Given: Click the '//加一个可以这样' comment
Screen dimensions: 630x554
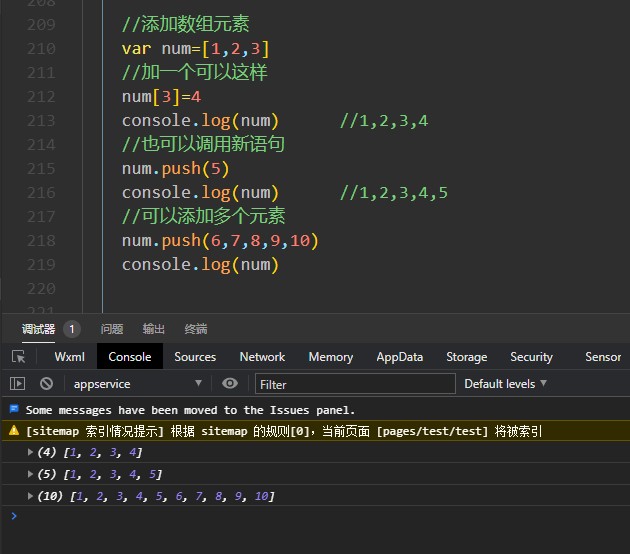Looking at the screenshot, I should 194,72.
